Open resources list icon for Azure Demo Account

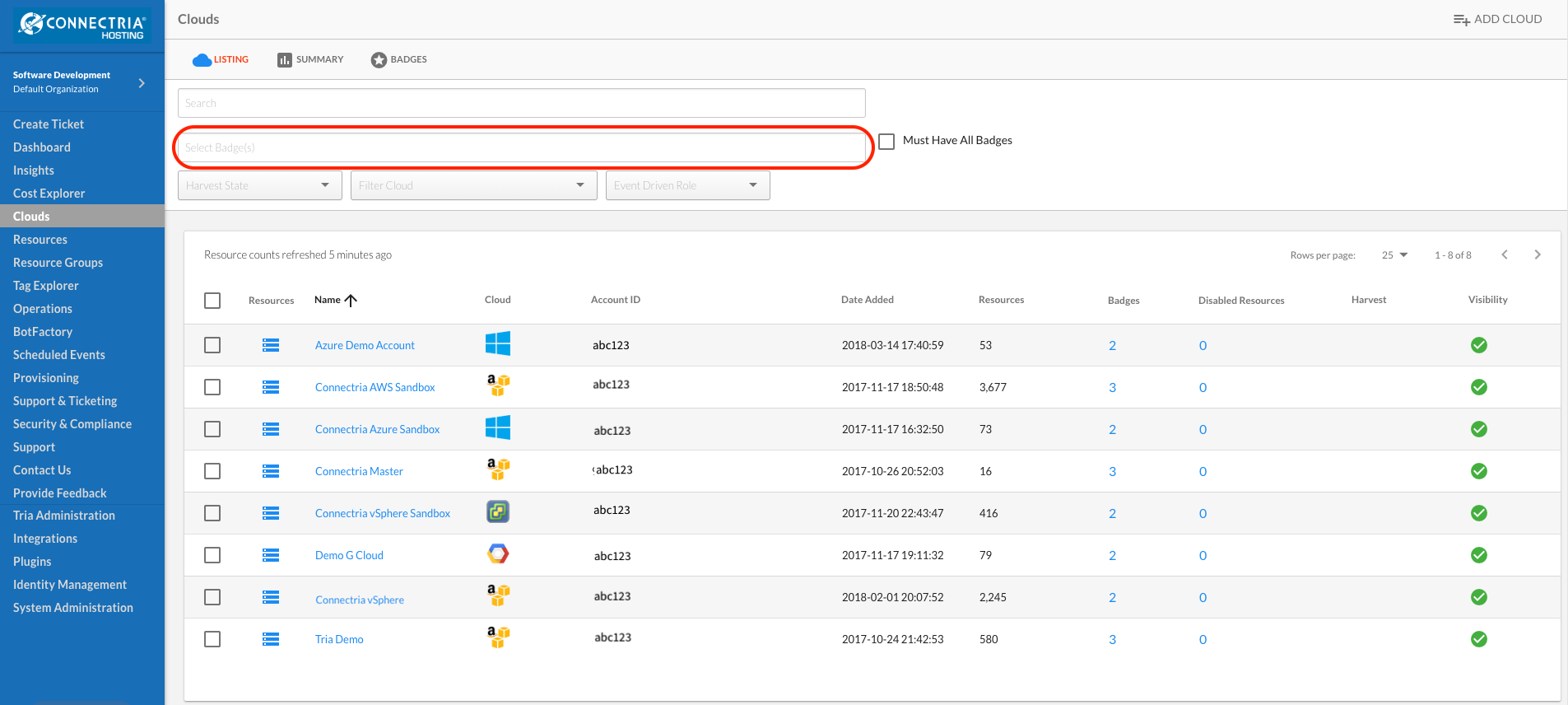[x=271, y=345]
